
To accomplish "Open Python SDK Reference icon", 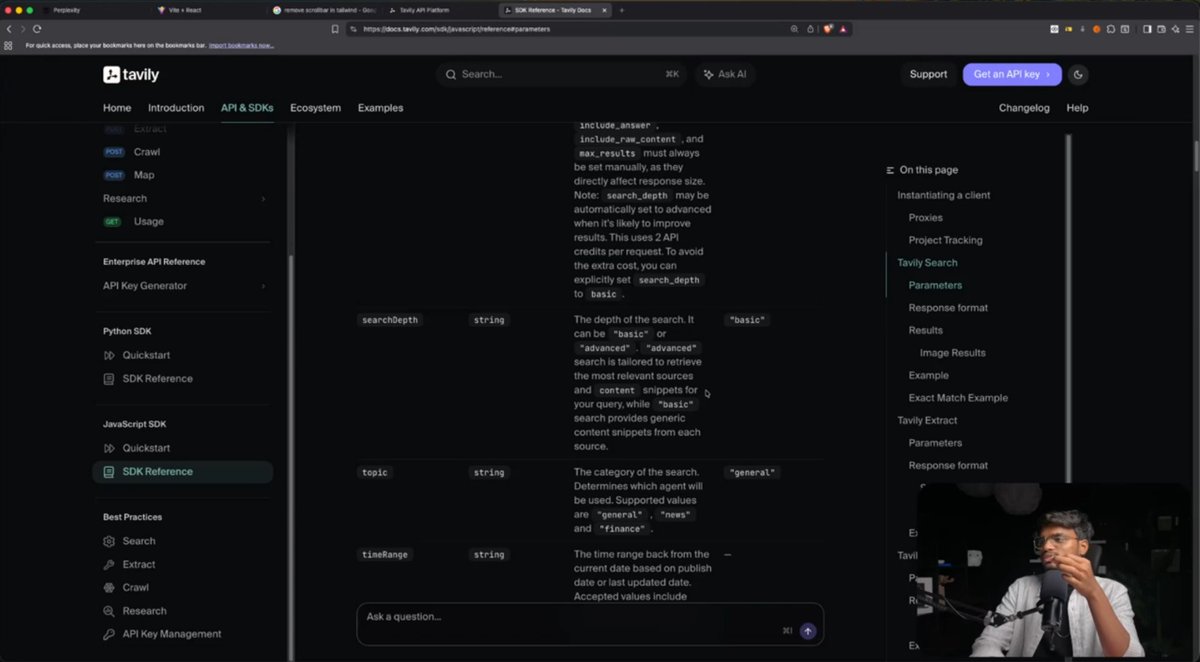I will point(109,379).
